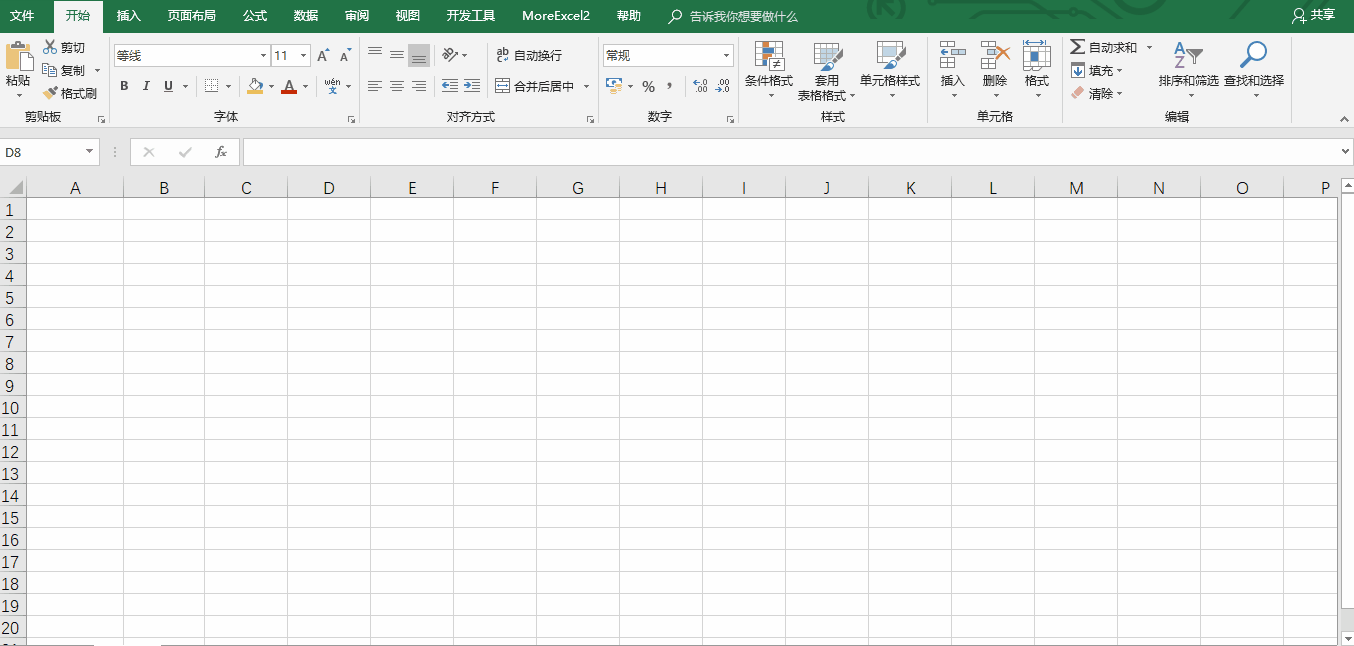Decrease font size with small A icon
Screen dimensions: 1354x646
[x=345, y=56]
